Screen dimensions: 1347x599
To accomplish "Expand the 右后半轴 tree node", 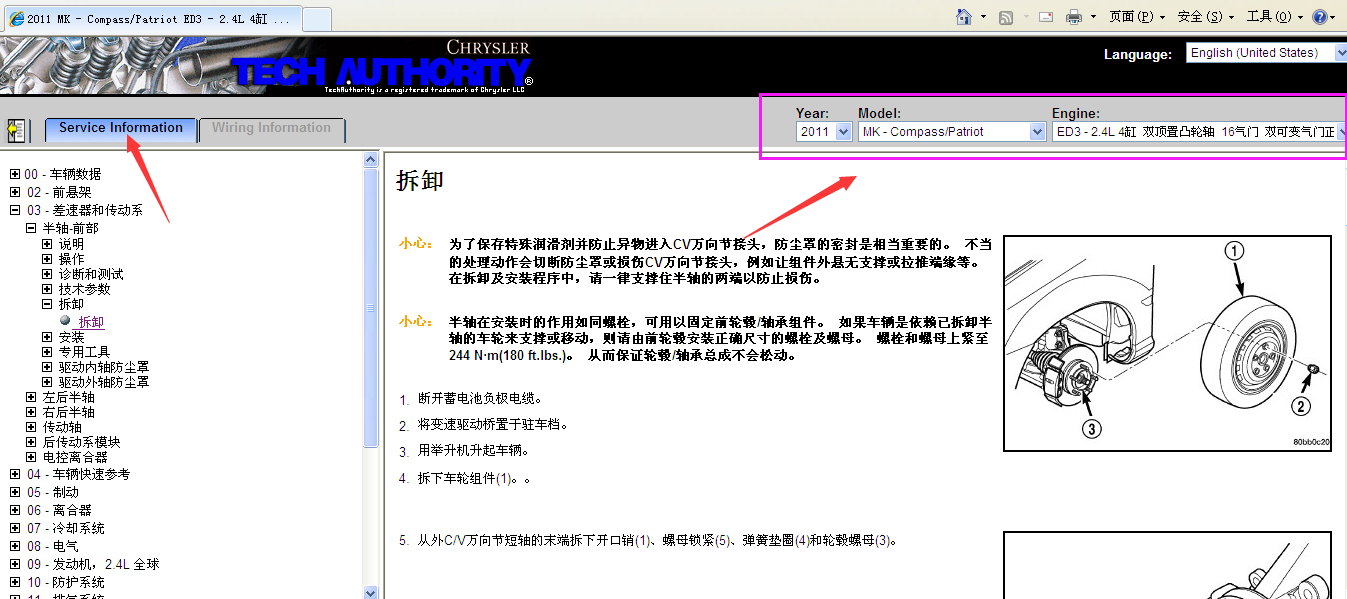I will click(31, 412).
